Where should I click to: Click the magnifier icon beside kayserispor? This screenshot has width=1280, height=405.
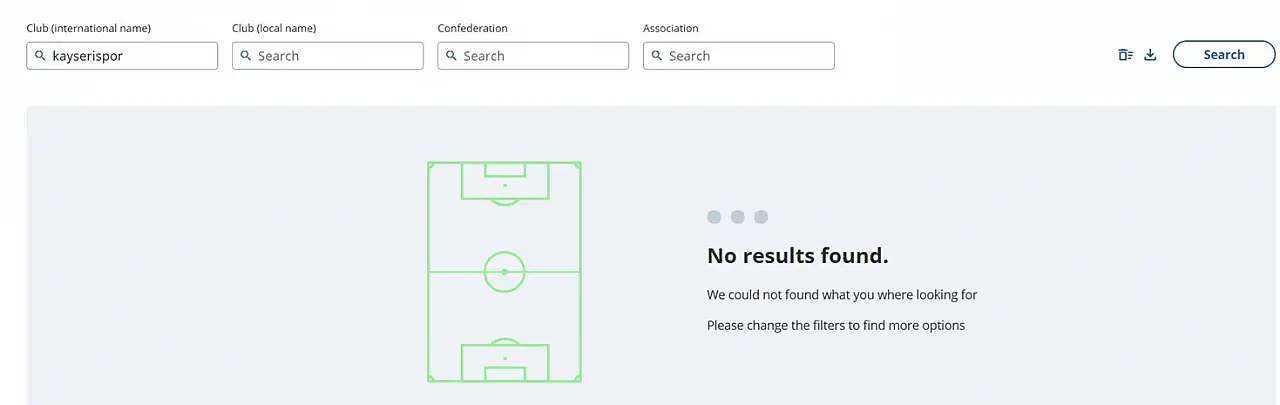(x=39, y=56)
